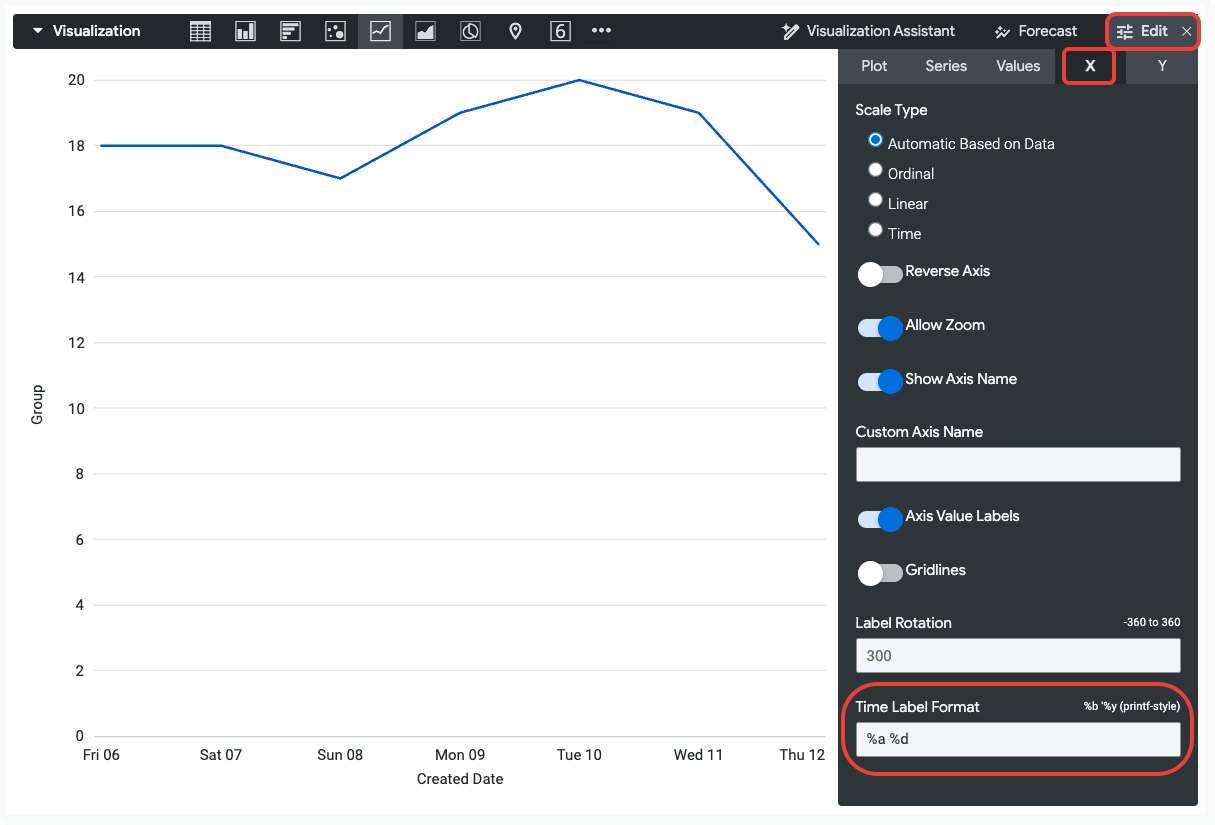Turn off the Allow Zoom toggle

pos(879,328)
